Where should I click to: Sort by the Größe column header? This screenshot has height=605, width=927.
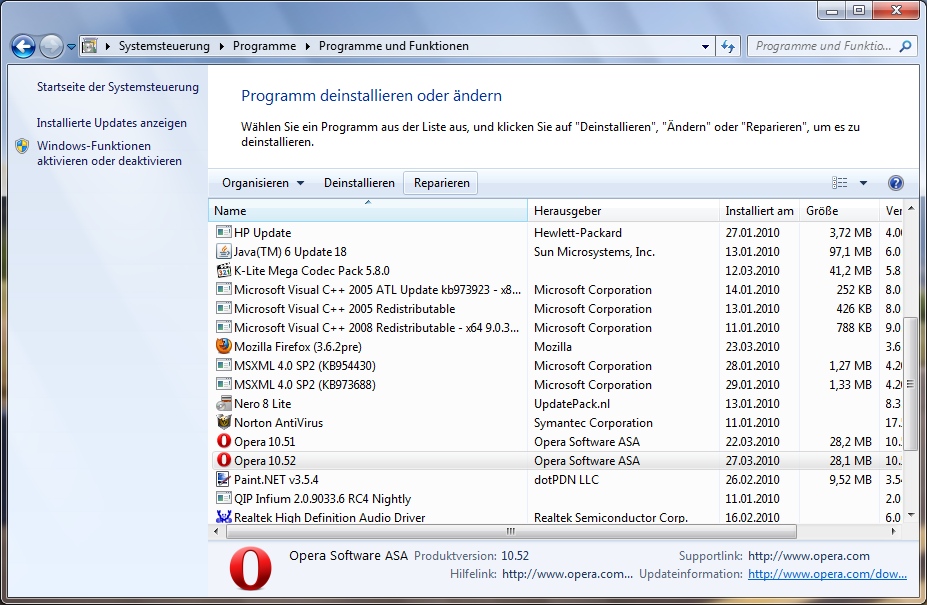[x=839, y=211]
